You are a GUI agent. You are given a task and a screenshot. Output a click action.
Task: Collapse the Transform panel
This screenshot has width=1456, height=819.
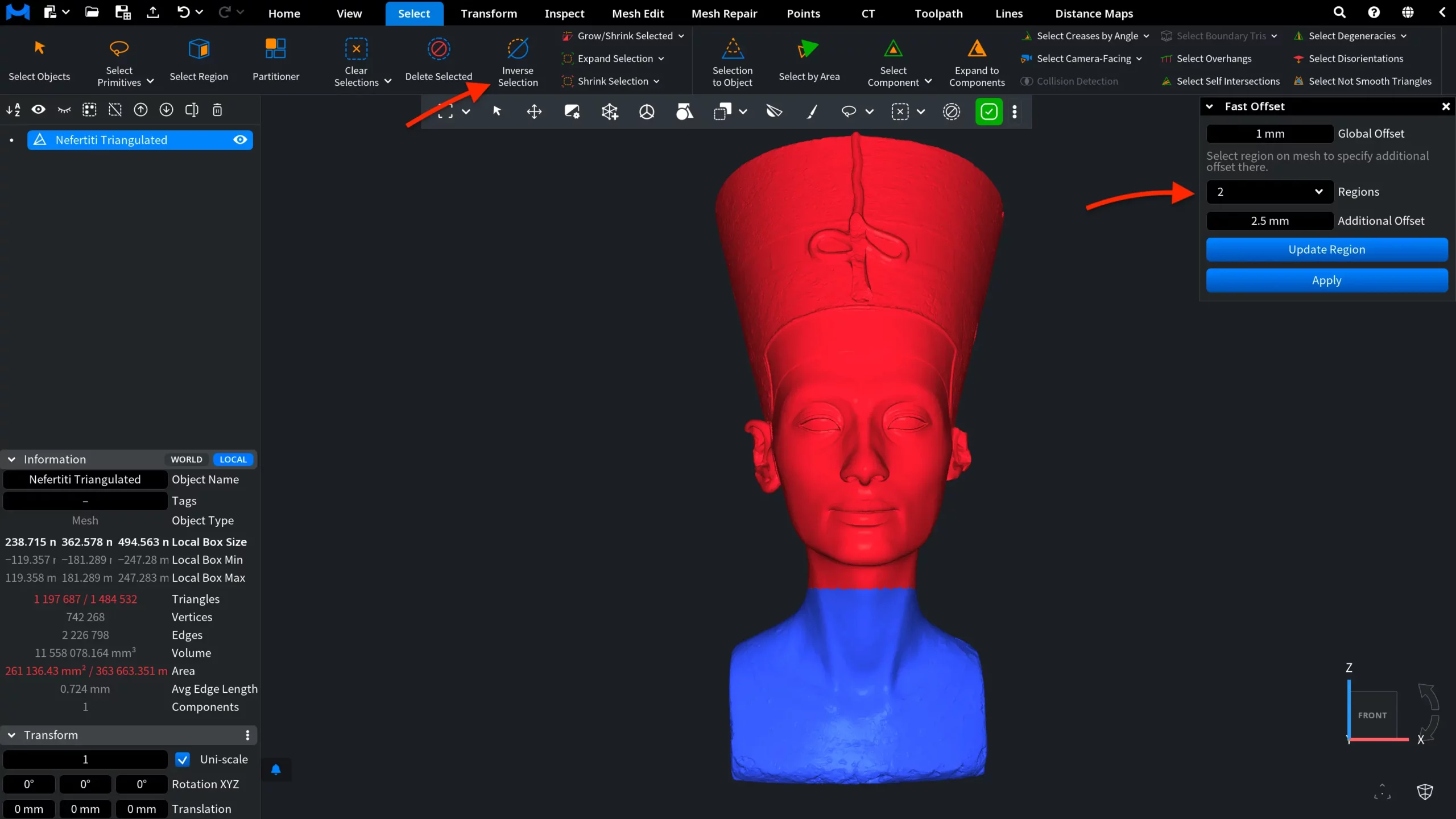11,735
